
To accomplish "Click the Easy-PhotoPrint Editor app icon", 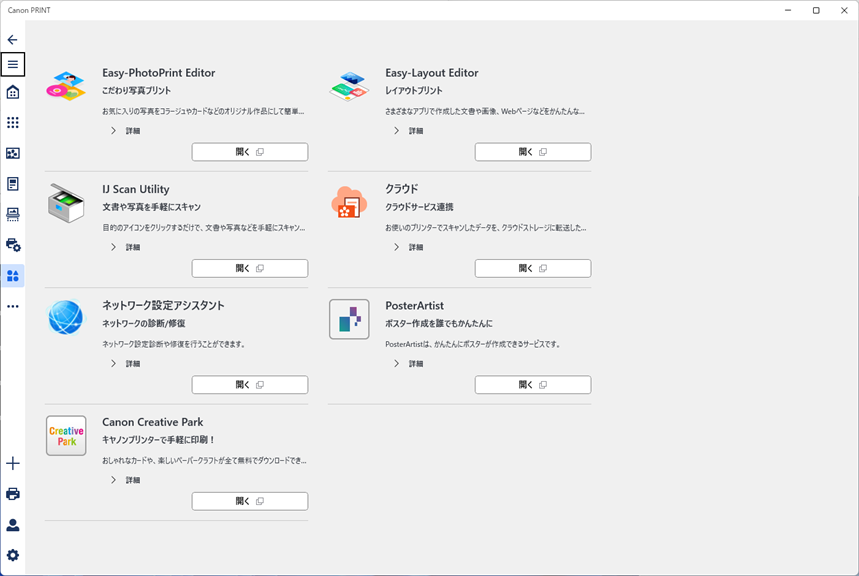I will (x=66, y=86).
